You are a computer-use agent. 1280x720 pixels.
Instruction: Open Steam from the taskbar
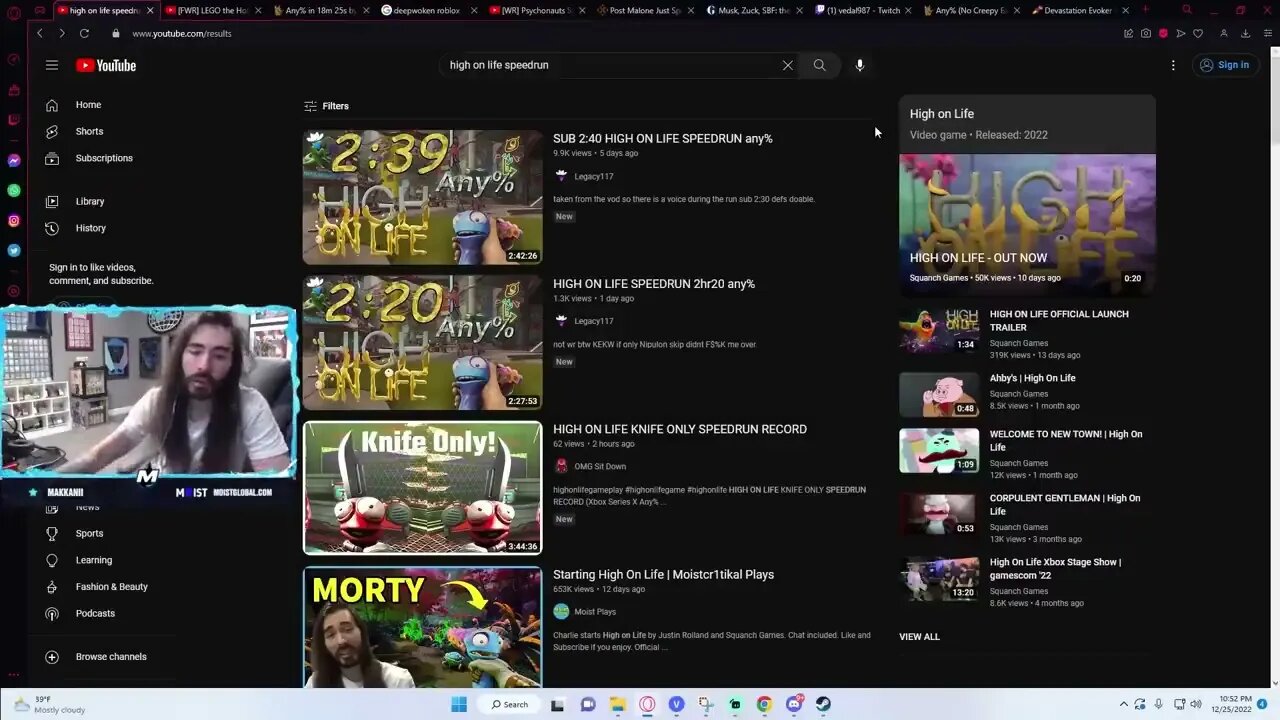pyautogui.click(x=823, y=704)
